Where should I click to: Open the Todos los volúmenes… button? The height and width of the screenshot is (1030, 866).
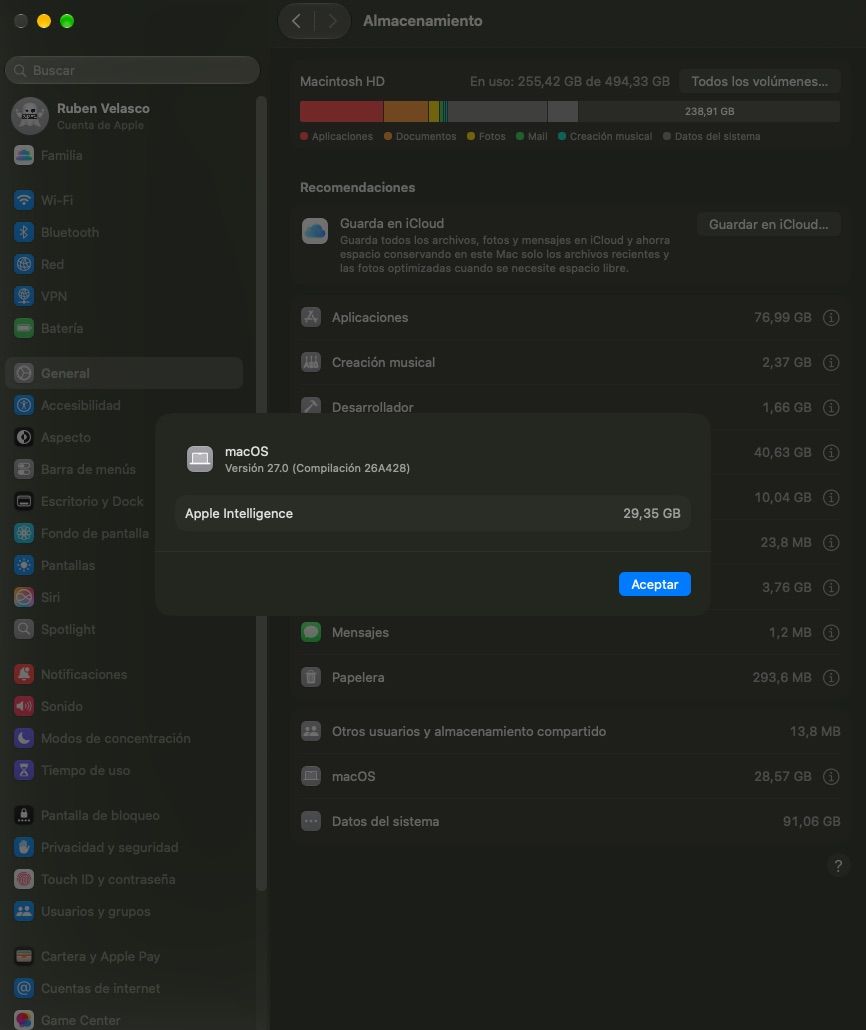point(760,81)
